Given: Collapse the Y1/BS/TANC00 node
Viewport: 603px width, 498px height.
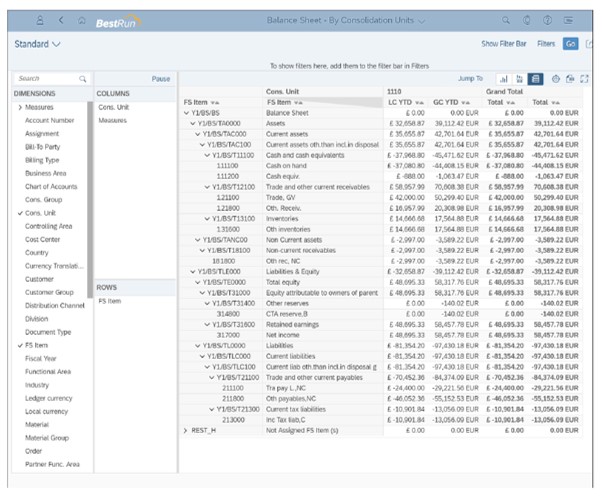Looking at the screenshot, I should pyautogui.click(x=198, y=240).
